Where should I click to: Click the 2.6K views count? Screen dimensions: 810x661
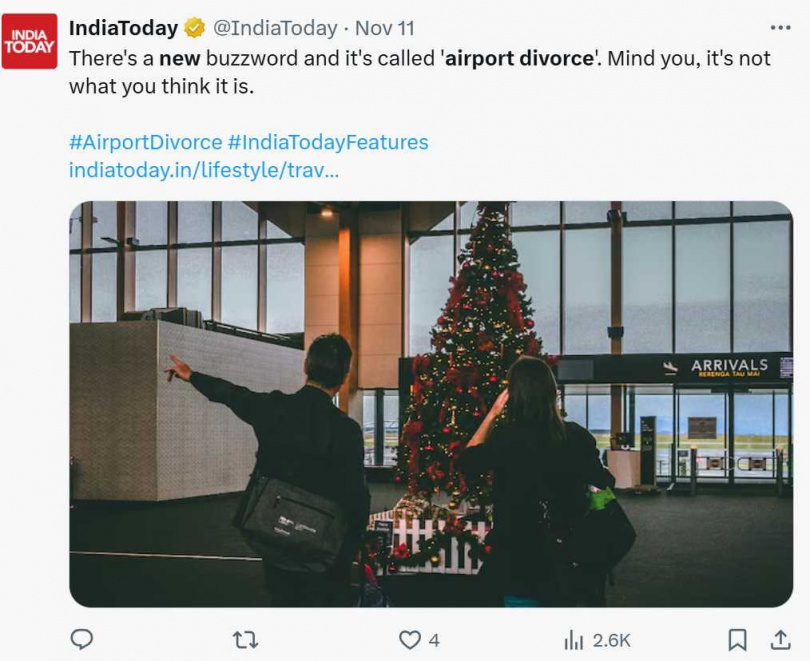point(611,640)
